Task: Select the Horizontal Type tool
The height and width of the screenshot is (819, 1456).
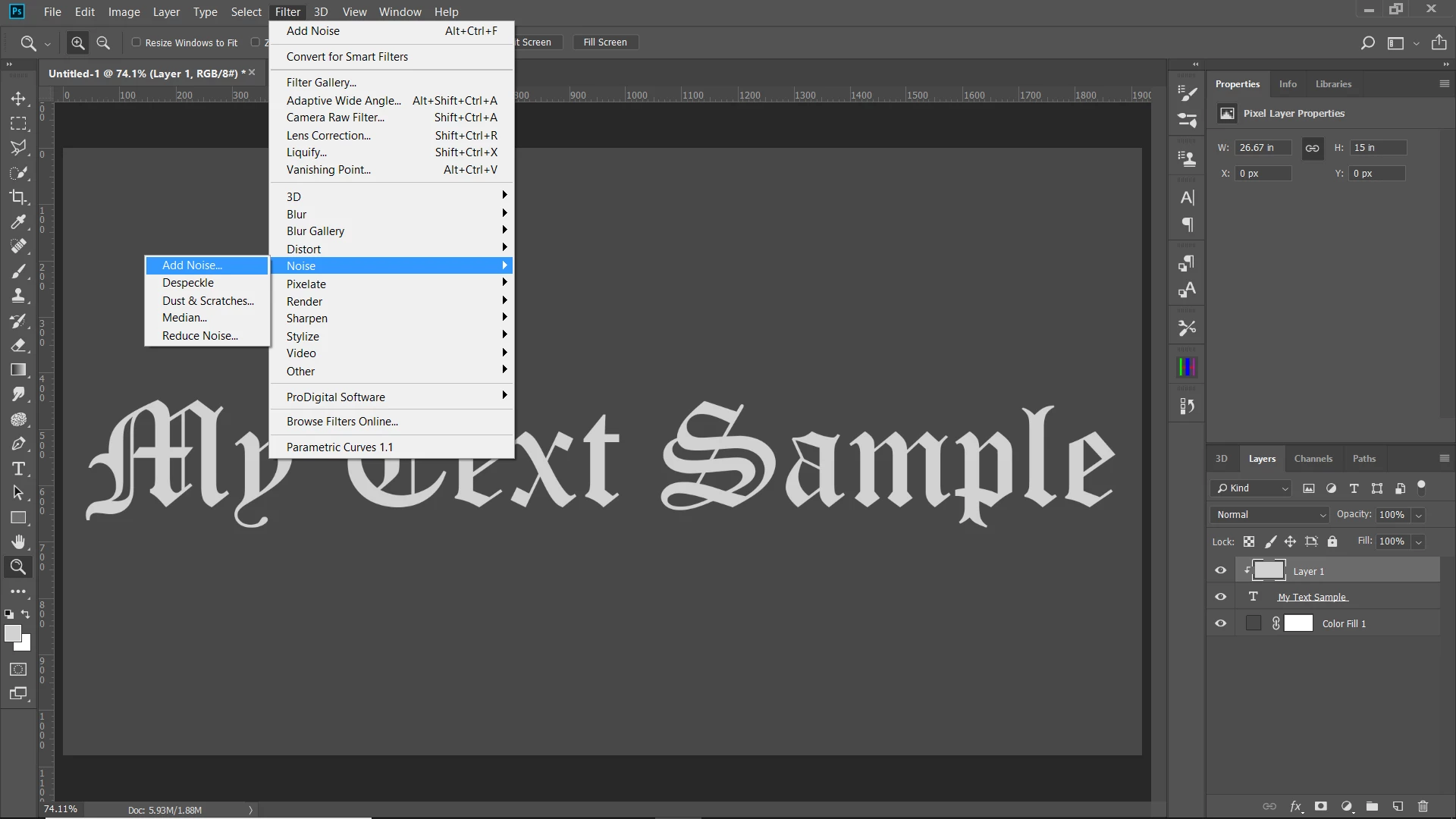Action: click(x=18, y=469)
